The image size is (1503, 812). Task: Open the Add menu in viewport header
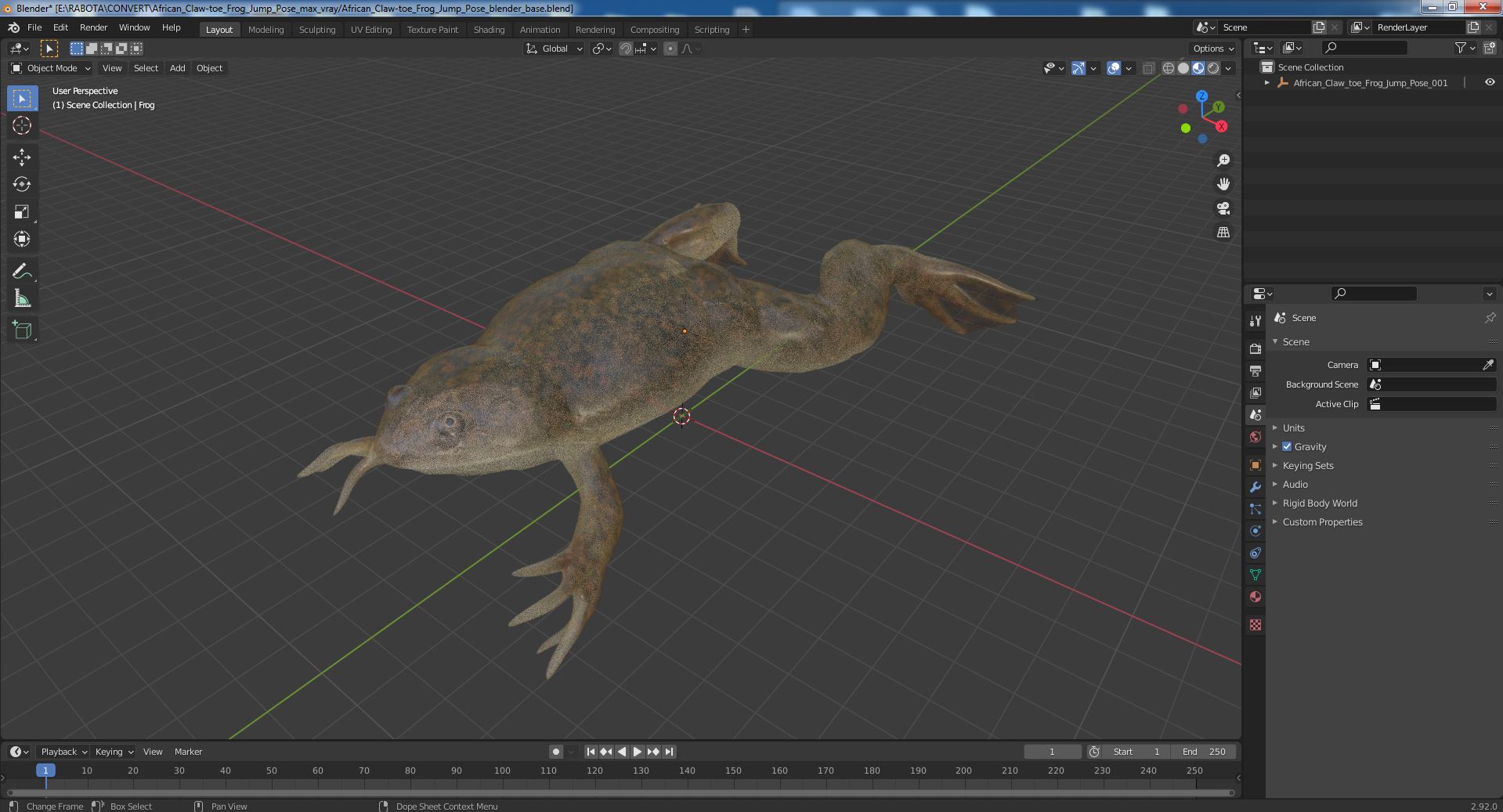point(178,68)
